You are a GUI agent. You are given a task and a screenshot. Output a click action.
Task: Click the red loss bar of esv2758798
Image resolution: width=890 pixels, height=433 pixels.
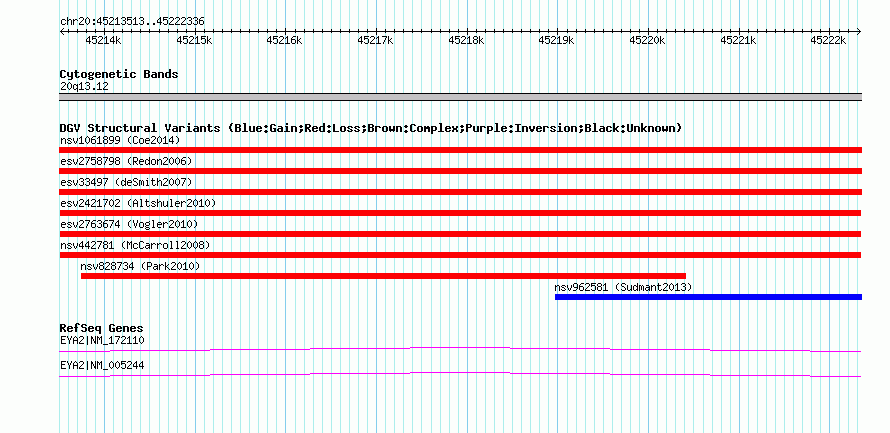pyautogui.click(x=460, y=171)
